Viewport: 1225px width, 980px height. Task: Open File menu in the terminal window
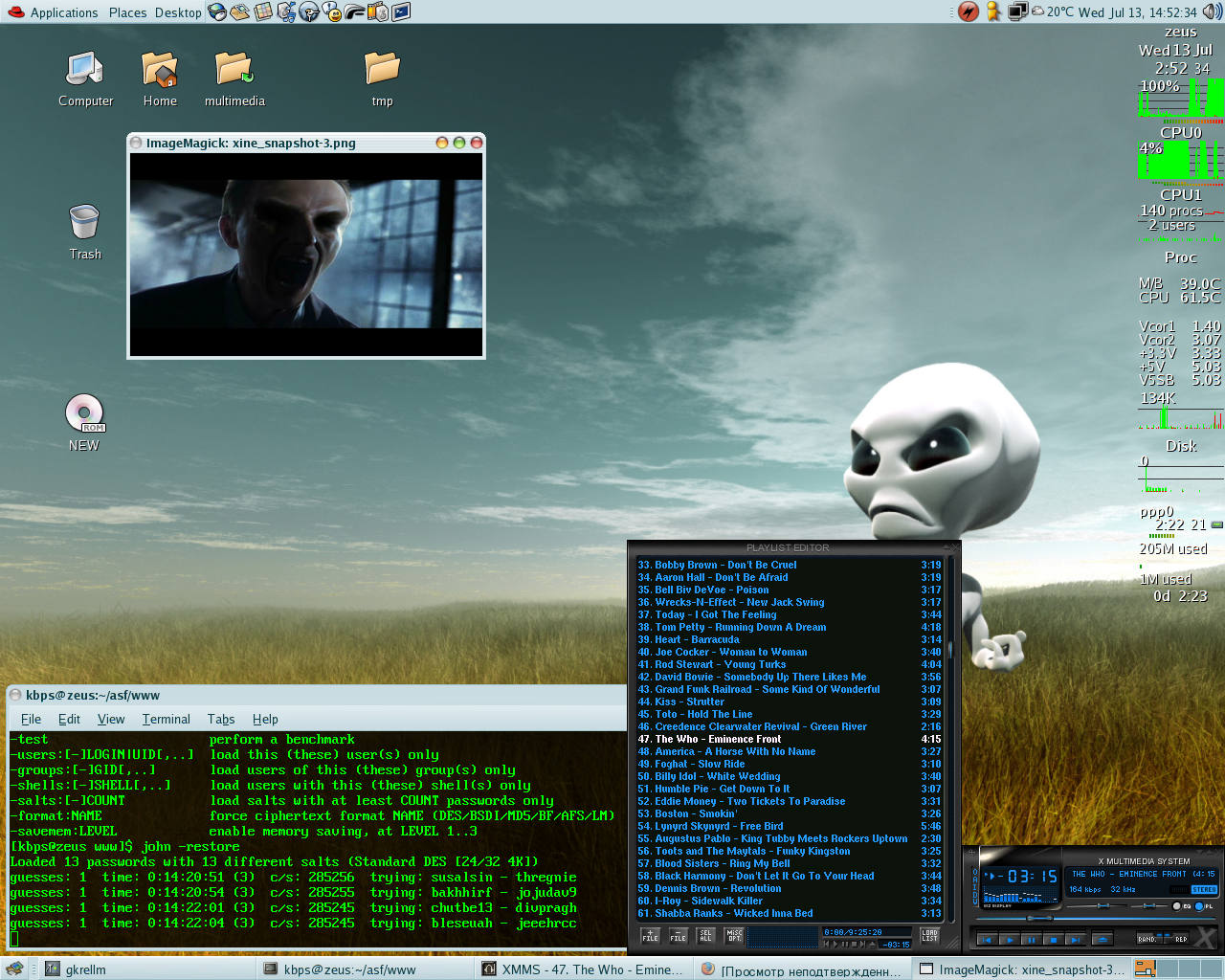pos(31,719)
